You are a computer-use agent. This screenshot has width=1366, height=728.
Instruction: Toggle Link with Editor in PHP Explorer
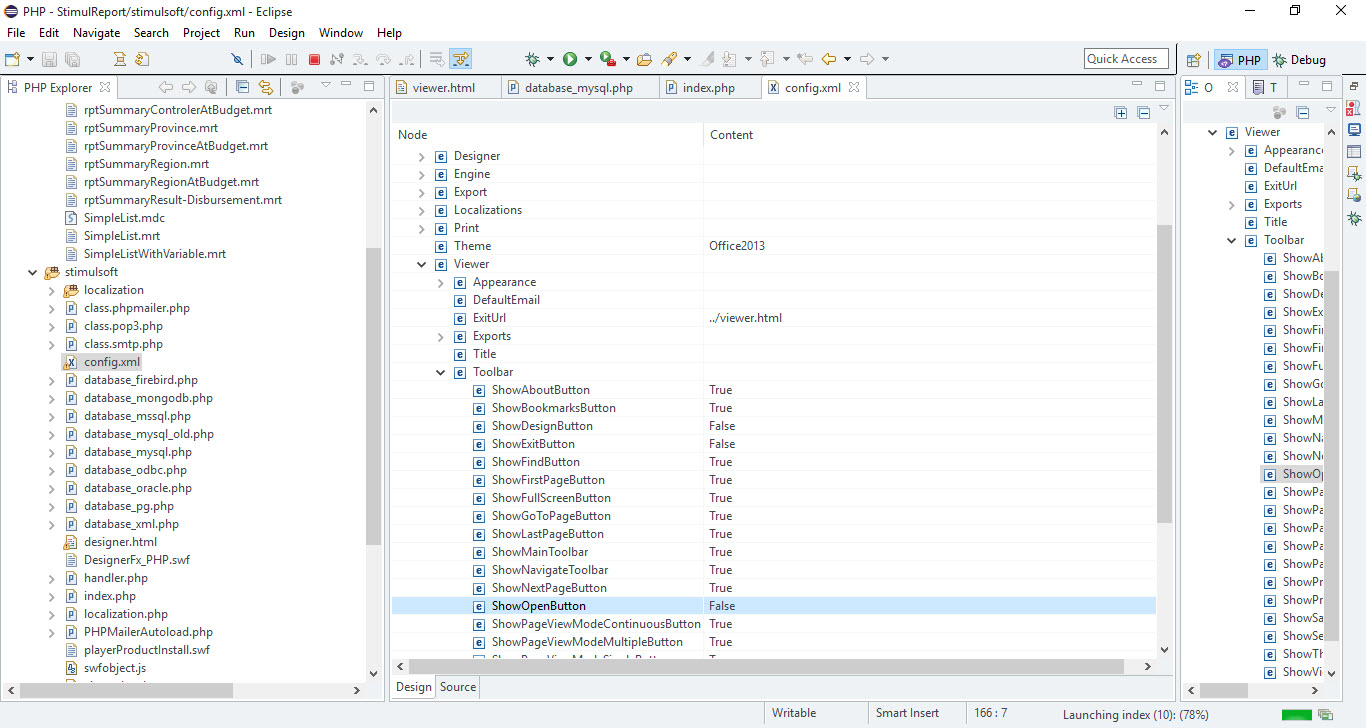coord(266,87)
